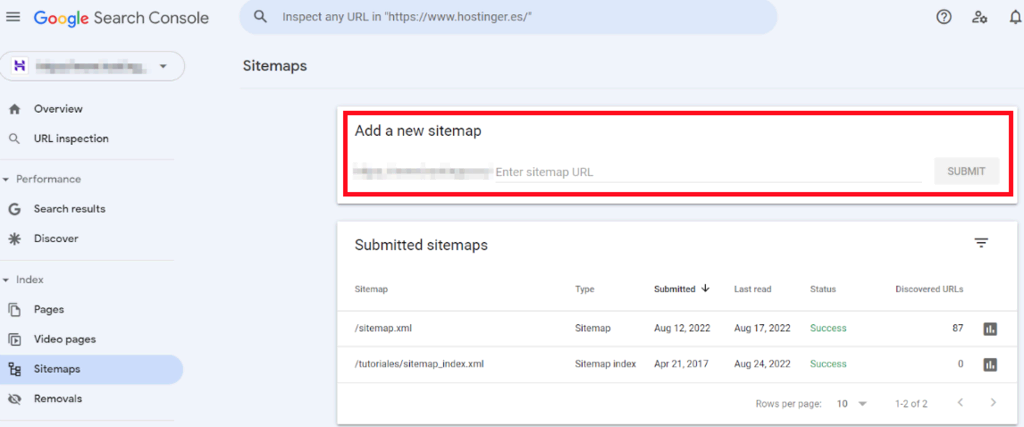
Task: Click the help question mark icon
Action: click(943, 17)
